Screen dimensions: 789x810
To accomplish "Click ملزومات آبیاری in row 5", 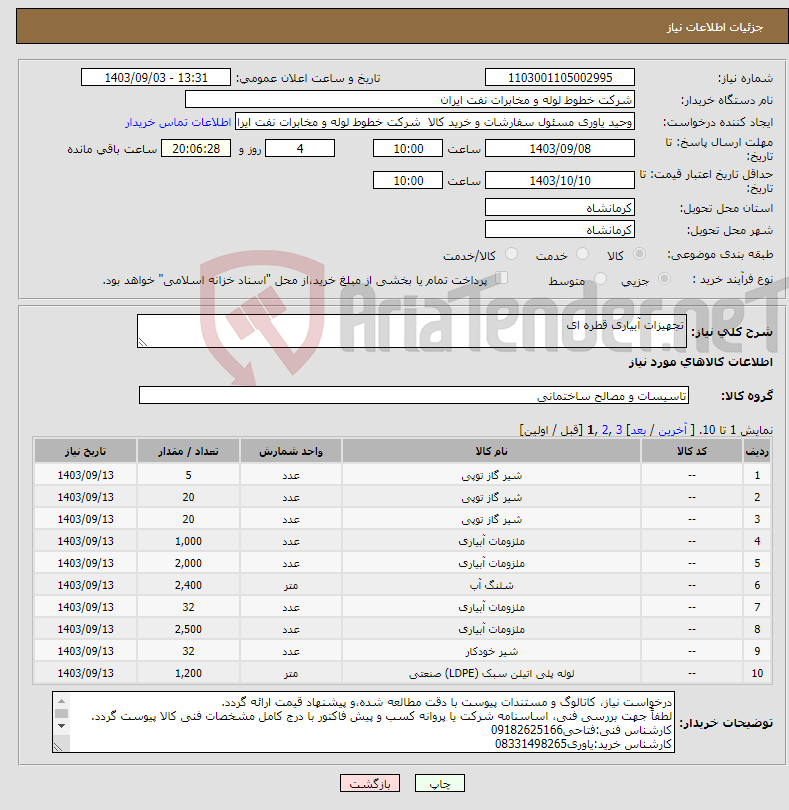I will click(491, 564).
